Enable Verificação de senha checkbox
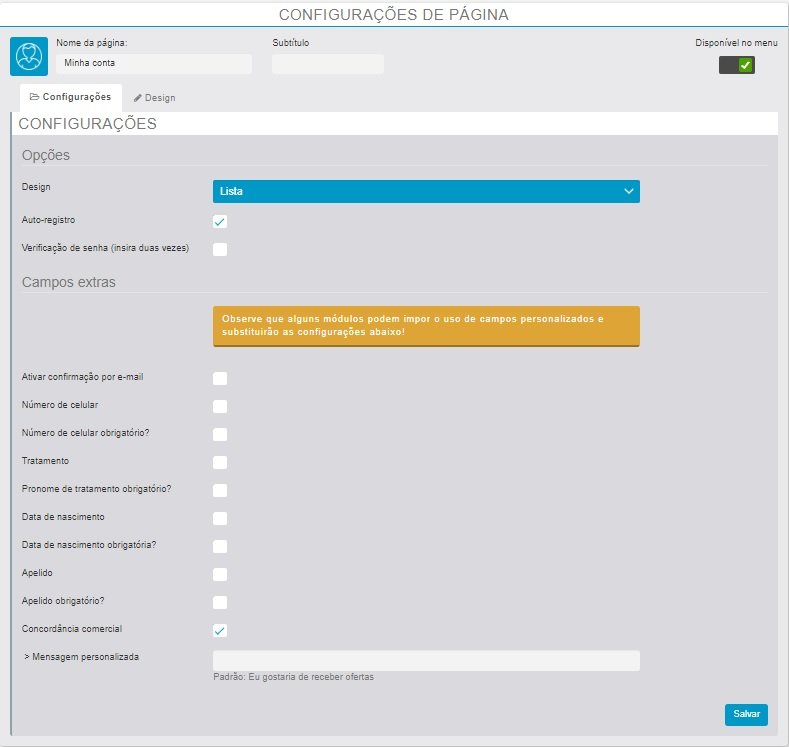 coord(220,249)
